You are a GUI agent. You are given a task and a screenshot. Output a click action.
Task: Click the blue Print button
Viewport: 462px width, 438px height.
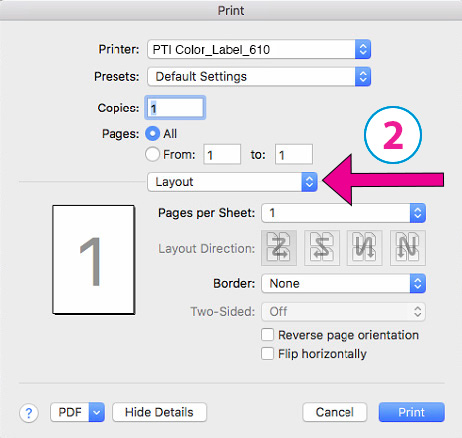click(411, 412)
